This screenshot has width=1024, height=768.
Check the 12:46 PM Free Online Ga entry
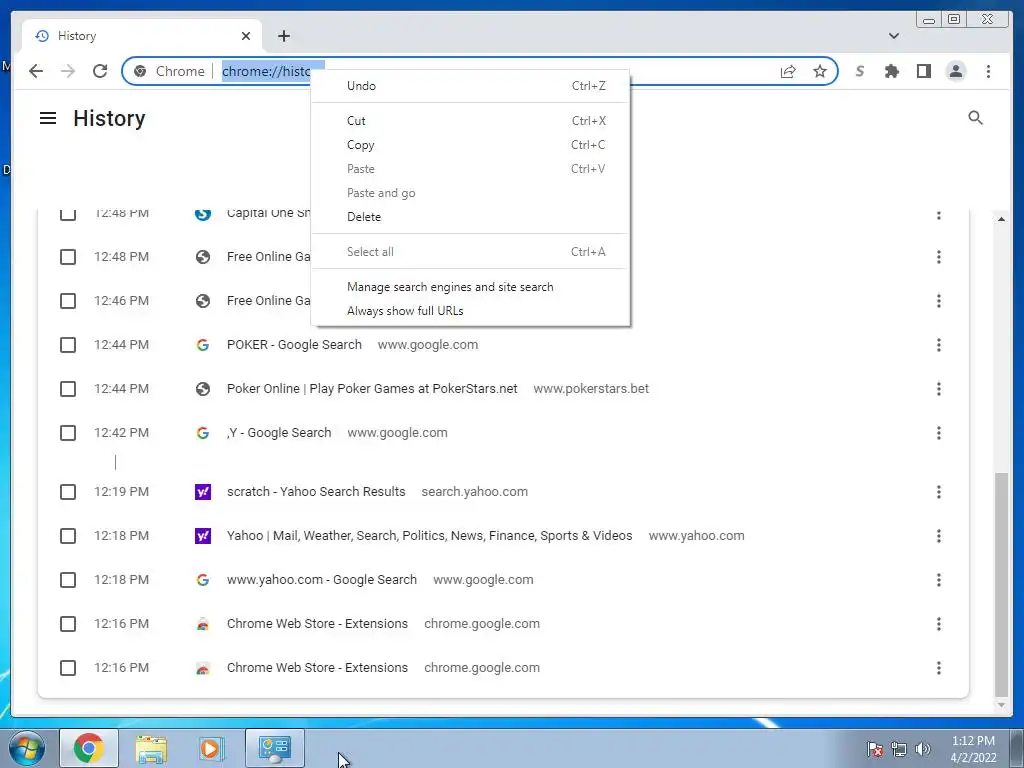(x=68, y=301)
